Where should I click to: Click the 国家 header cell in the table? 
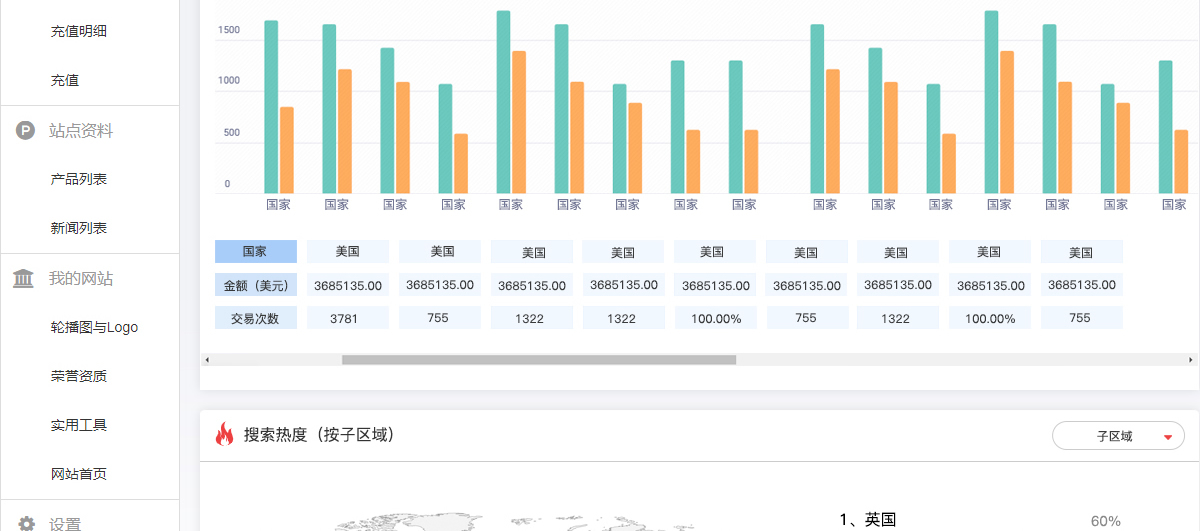(255, 252)
